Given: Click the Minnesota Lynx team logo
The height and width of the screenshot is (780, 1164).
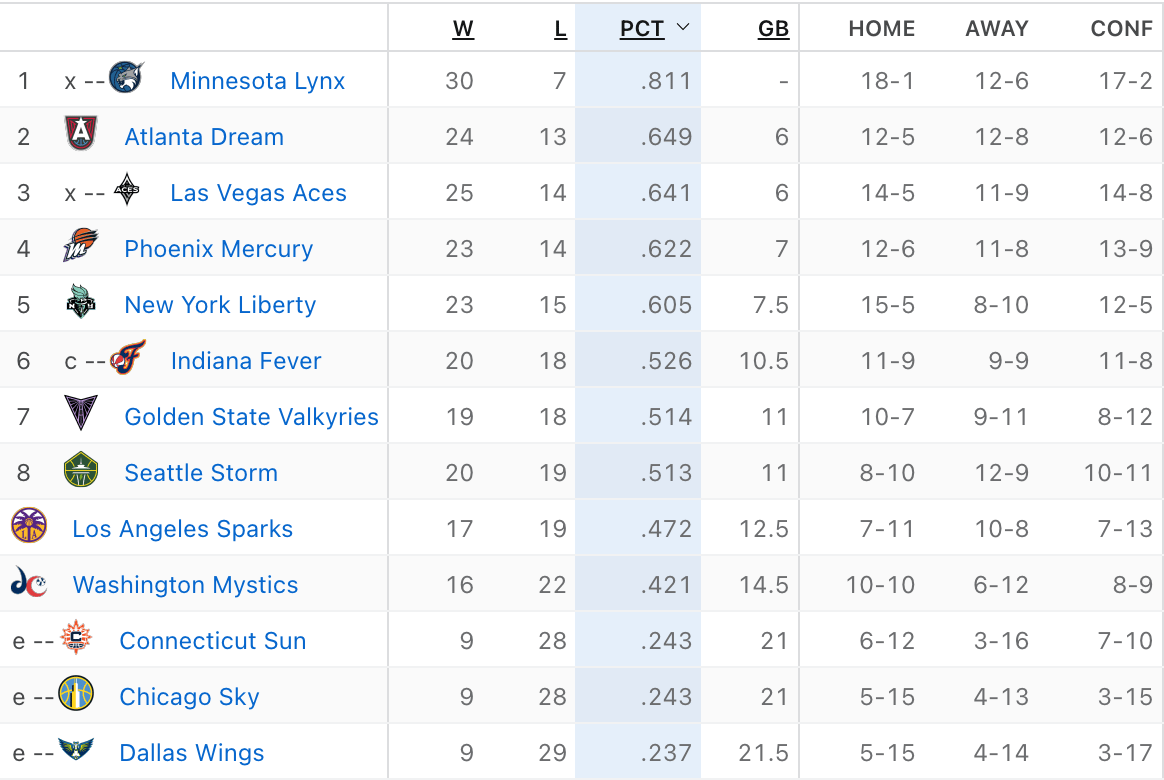Looking at the screenshot, I should click(126, 77).
